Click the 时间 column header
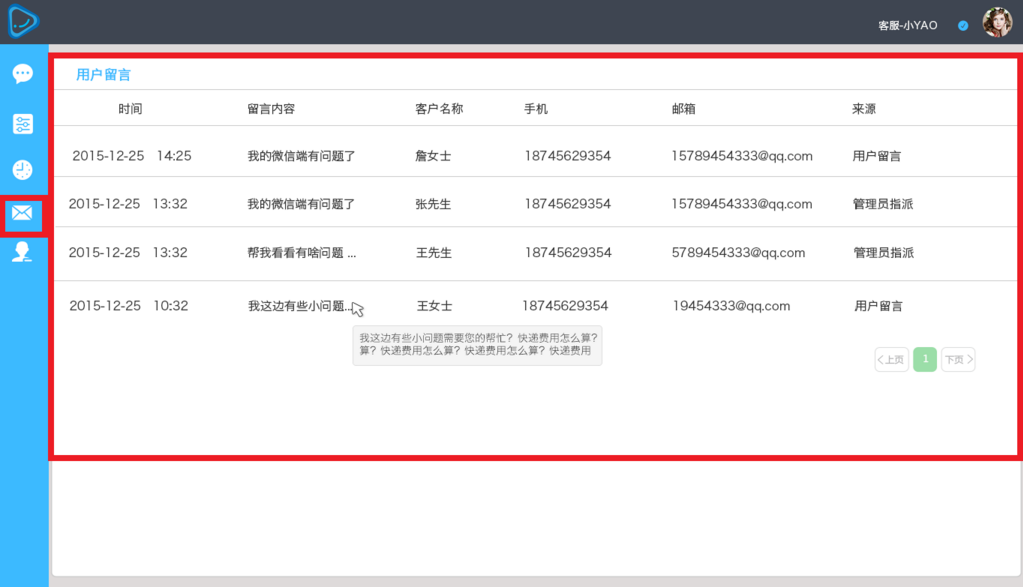Screen dimensions: 1023x587 [130, 108]
